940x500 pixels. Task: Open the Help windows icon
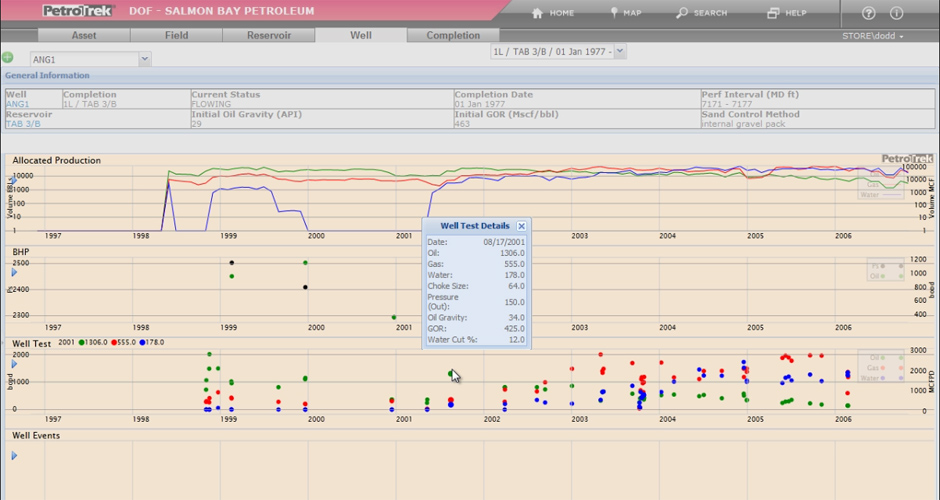point(773,13)
